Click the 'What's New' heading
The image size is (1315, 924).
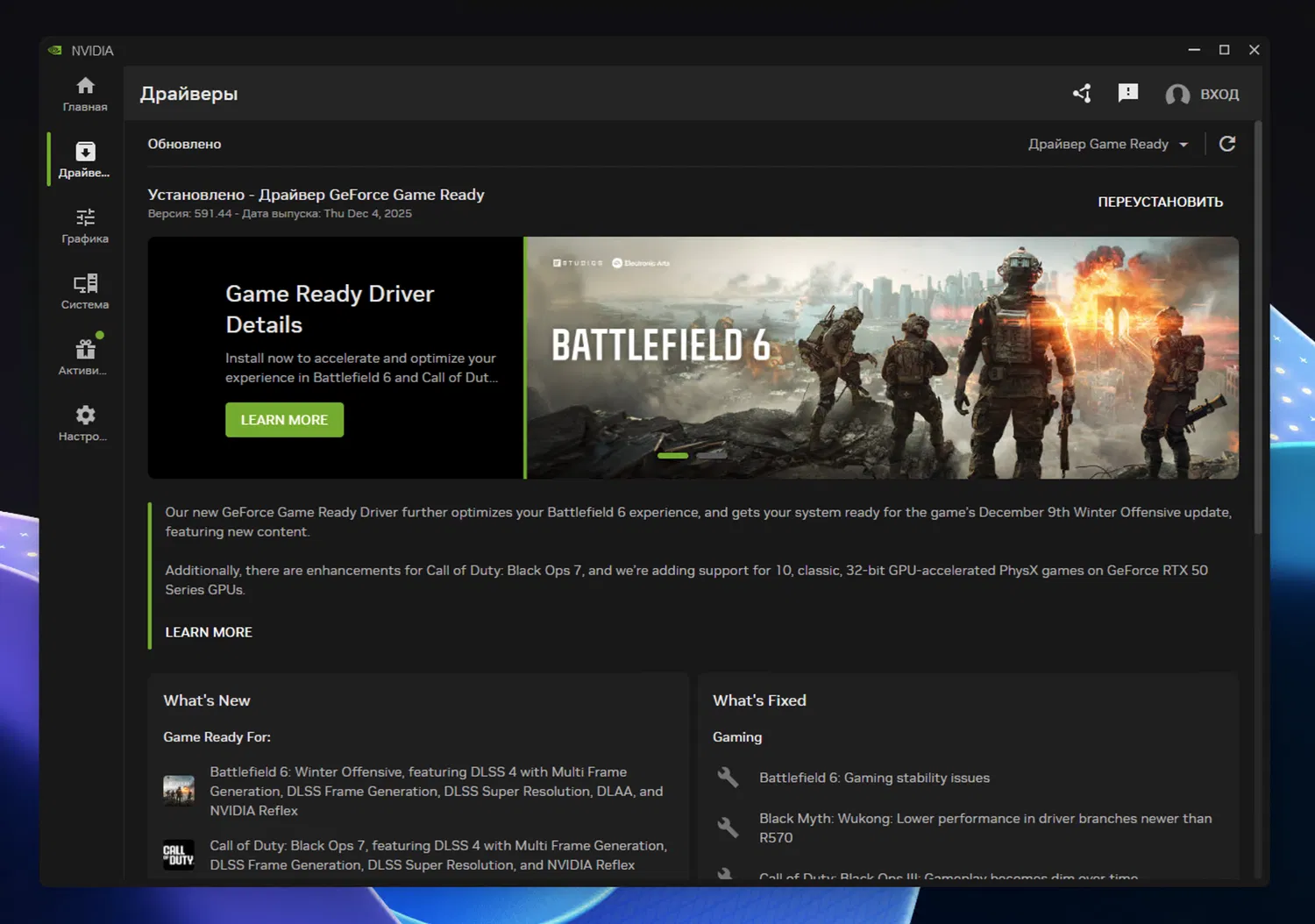pos(207,700)
